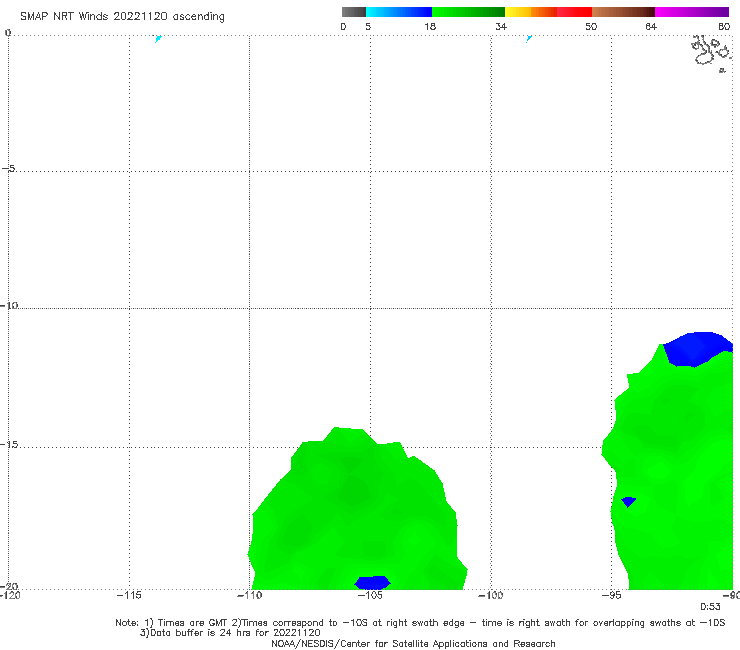Viewport: 740px width, 650px height.
Task: Click the green wind swath centered near -105 longitude
Action: point(357,510)
